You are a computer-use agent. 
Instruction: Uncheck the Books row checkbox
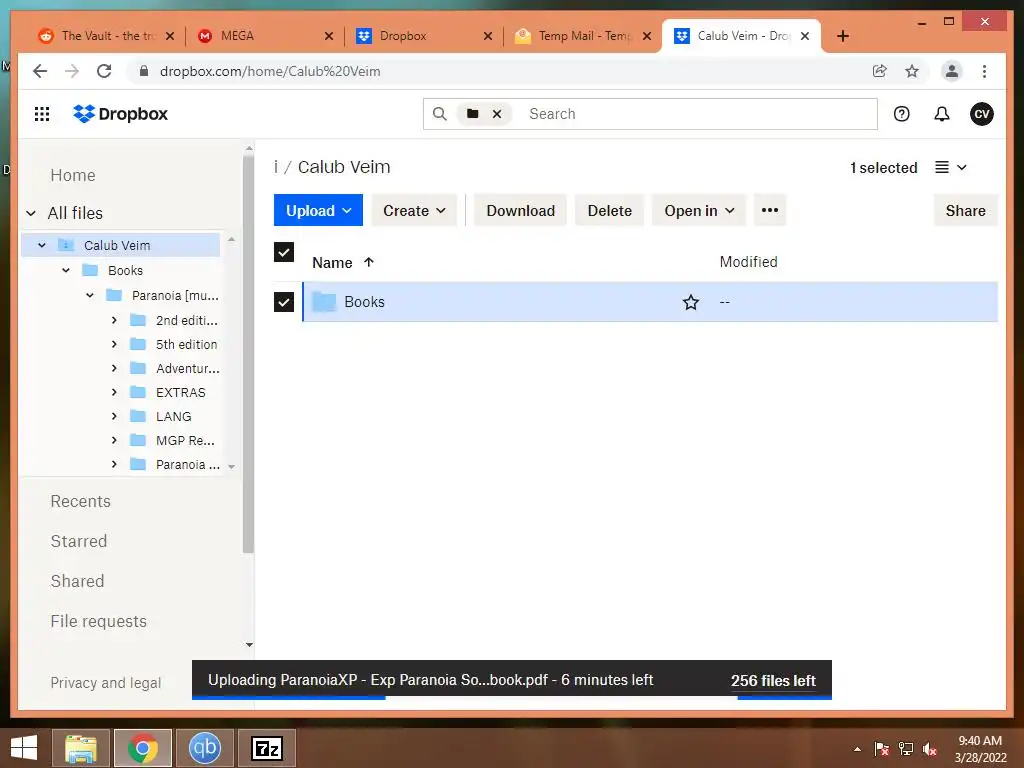[x=283, y=302]
